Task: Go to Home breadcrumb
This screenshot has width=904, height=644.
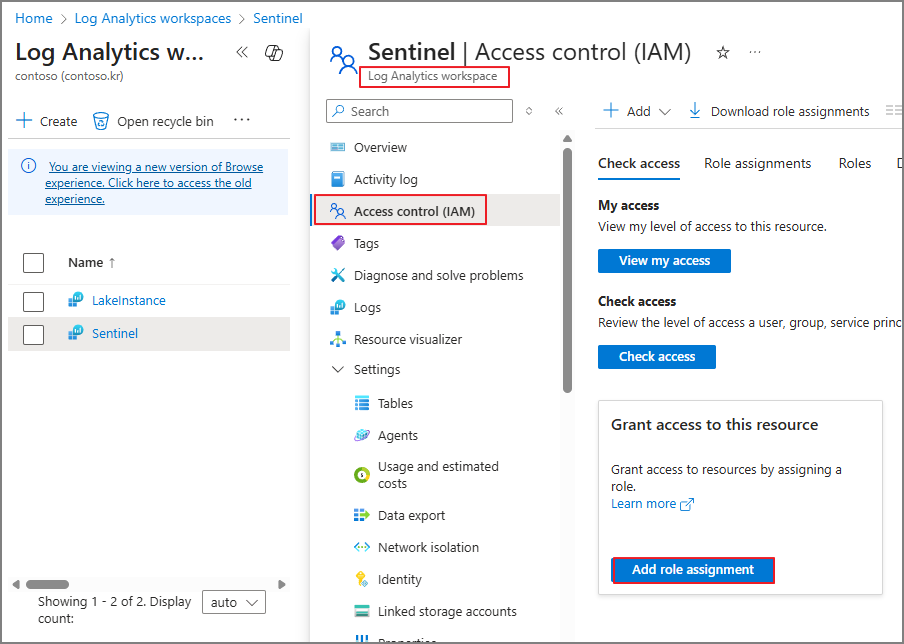Action: click(x=33, y=18)
